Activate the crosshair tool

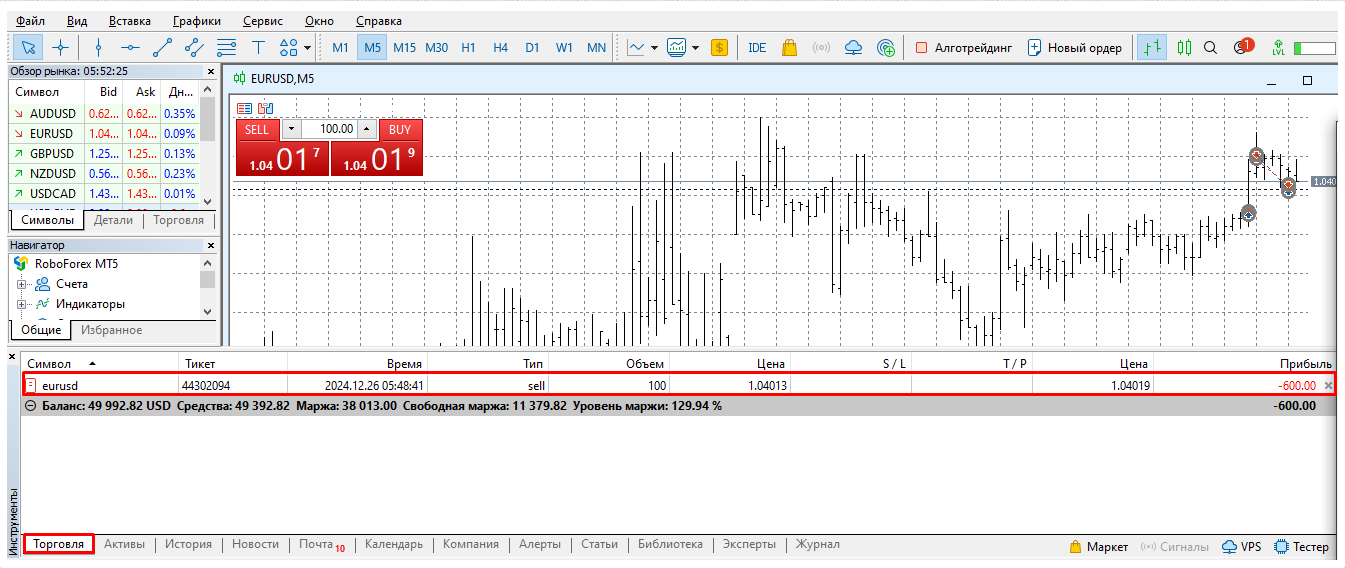[x=60, y=47]
